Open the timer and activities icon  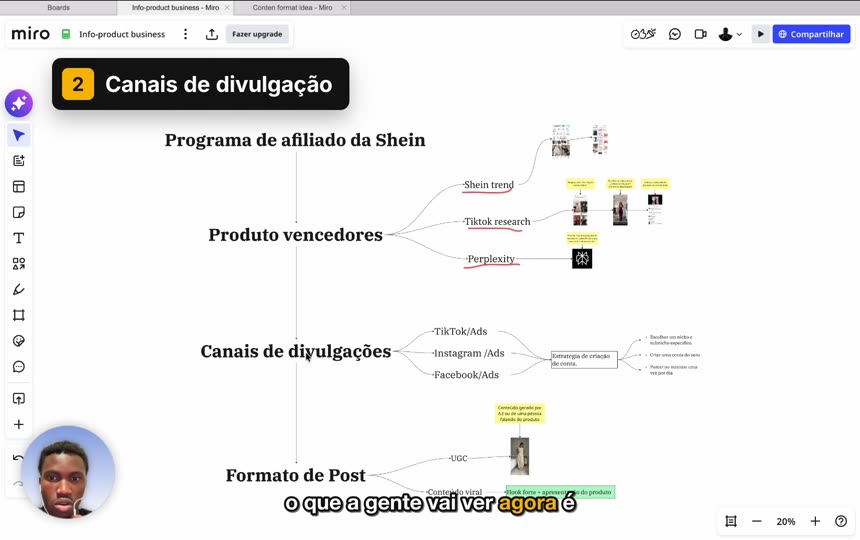(x=643, y=34)
